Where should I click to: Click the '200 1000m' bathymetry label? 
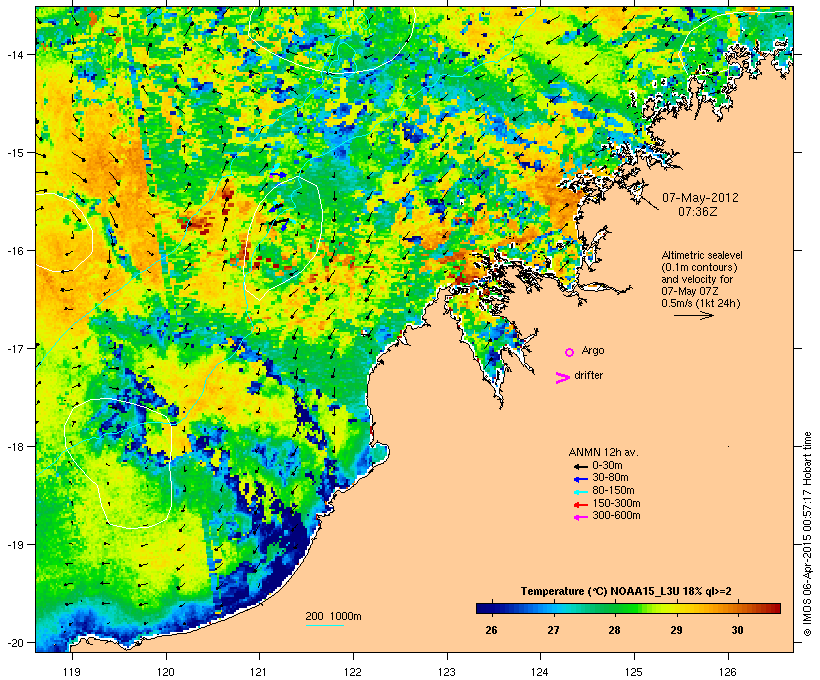click(x=333, y=616)
